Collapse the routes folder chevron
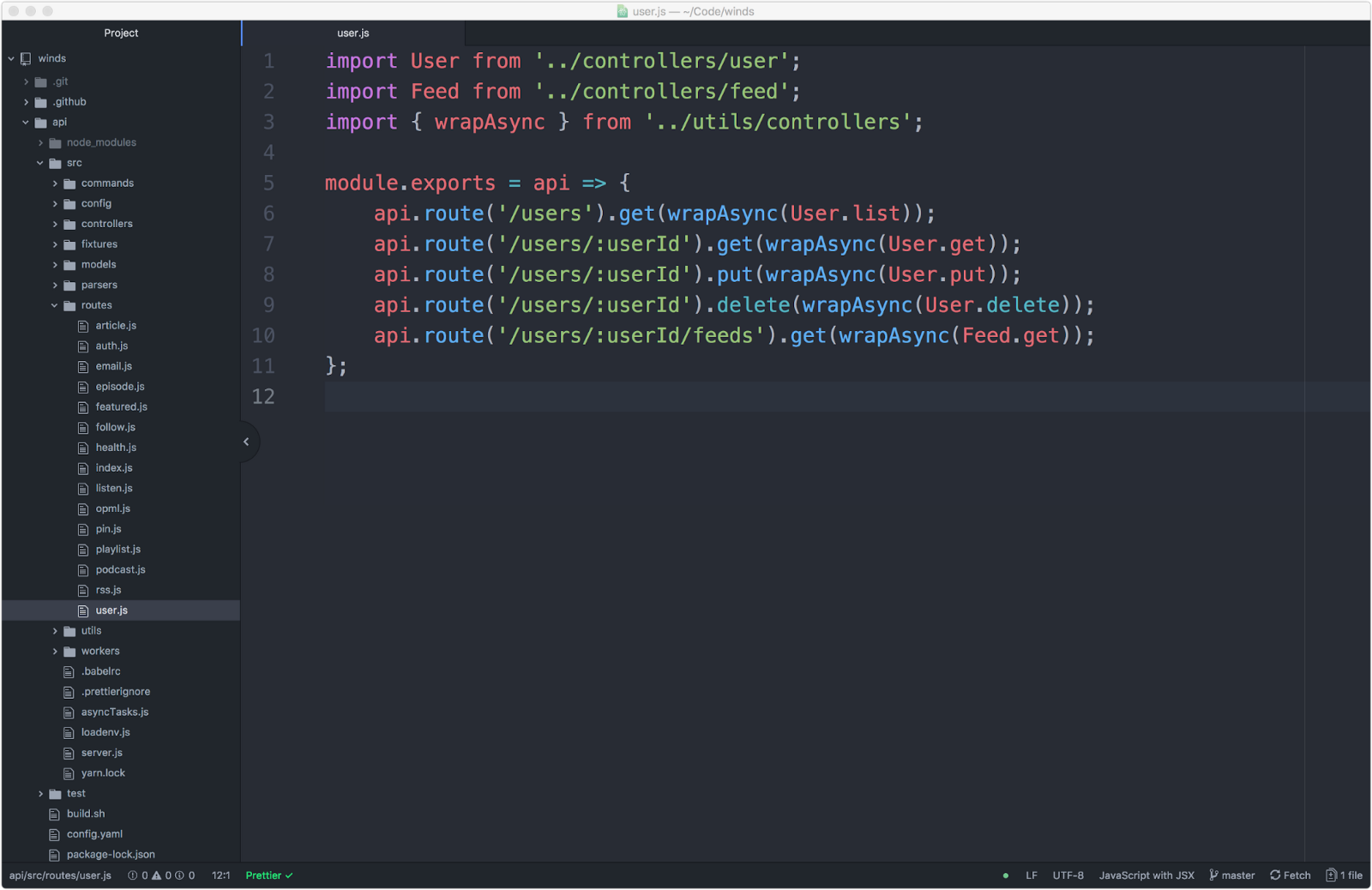The image size is (1372, 890). pyautogui.click(x=55, y=305)
